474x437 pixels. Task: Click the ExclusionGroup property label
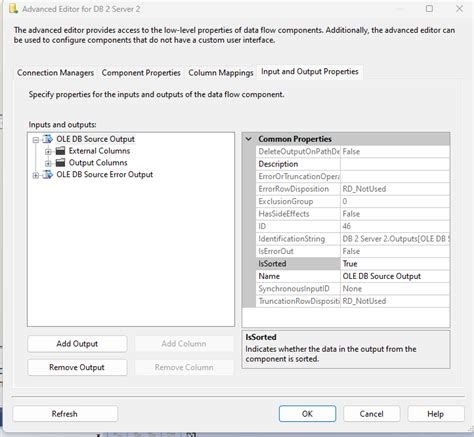(x=298, y=201)
